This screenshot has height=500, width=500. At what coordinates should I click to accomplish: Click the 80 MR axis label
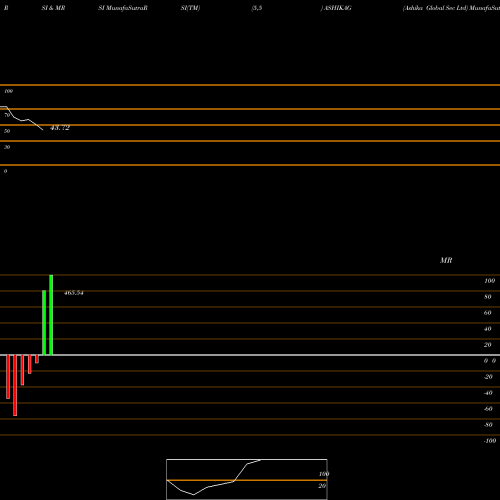[x=488, y=297]
